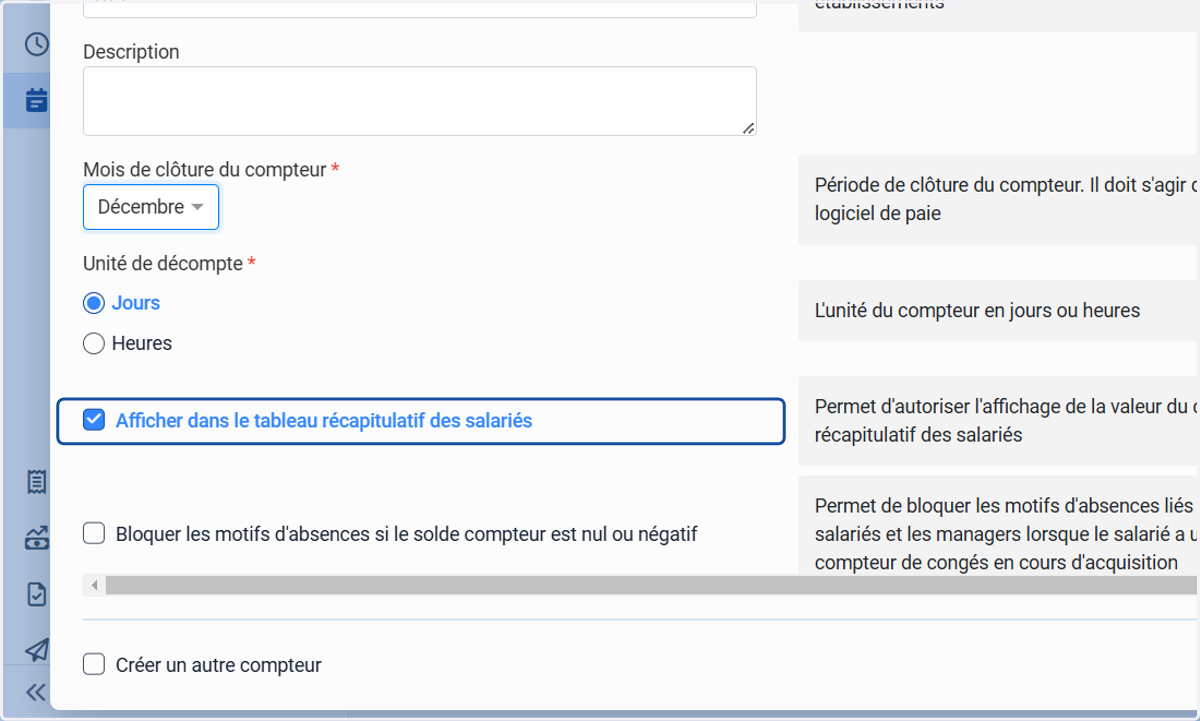
Task: Collapse sidebar with double chevron icon
Action: pyautogui.click(x=36, y=692)
